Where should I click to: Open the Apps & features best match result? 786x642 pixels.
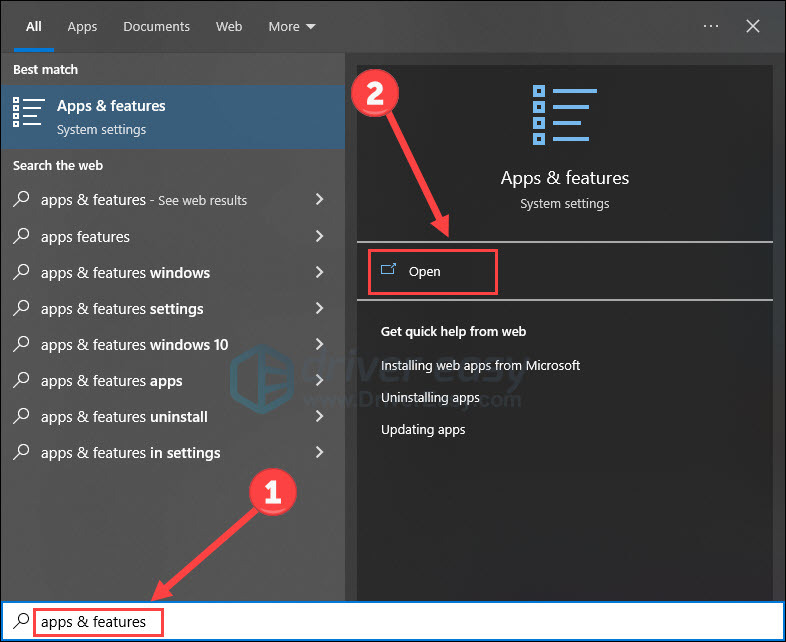tap(173, 116)
